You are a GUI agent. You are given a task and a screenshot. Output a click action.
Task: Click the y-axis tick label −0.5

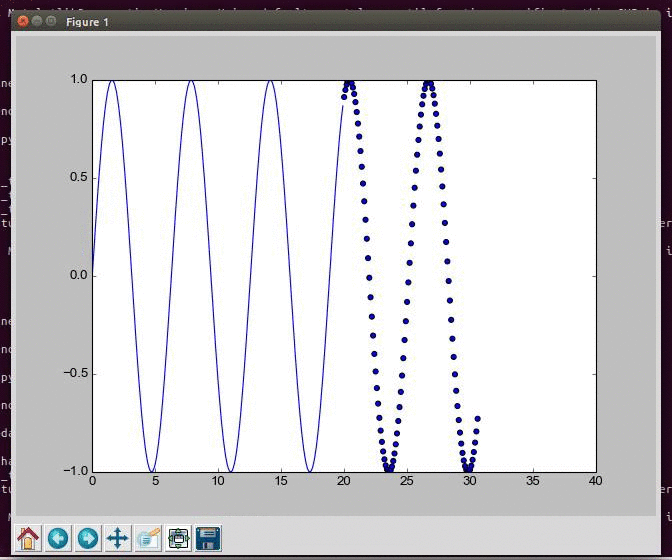click(75, 373)
